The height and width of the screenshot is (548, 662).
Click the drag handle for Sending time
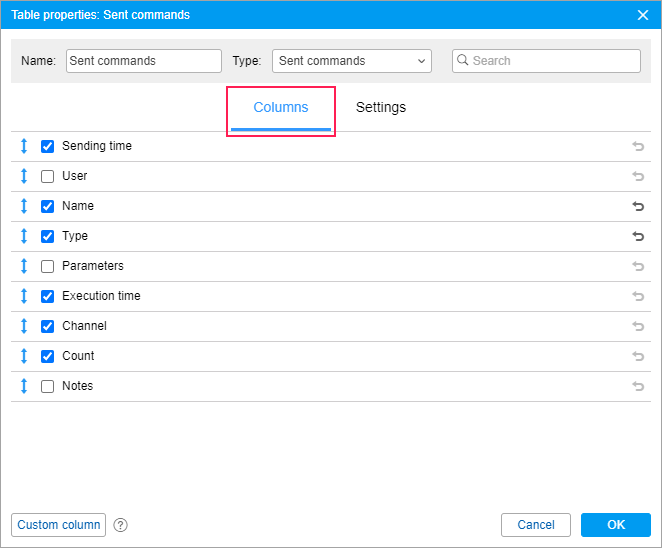(24, 146)
